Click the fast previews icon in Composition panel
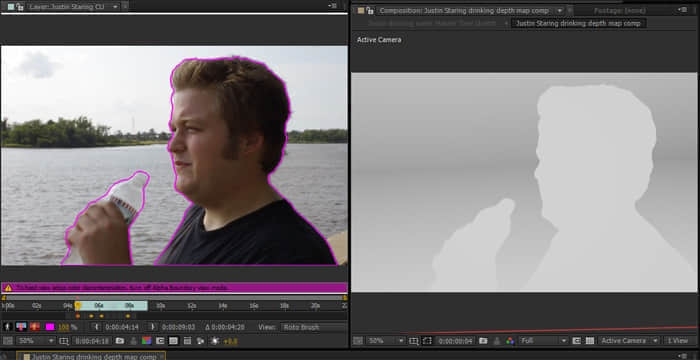This screenshot has height=360, width=700. click(576, 341)
